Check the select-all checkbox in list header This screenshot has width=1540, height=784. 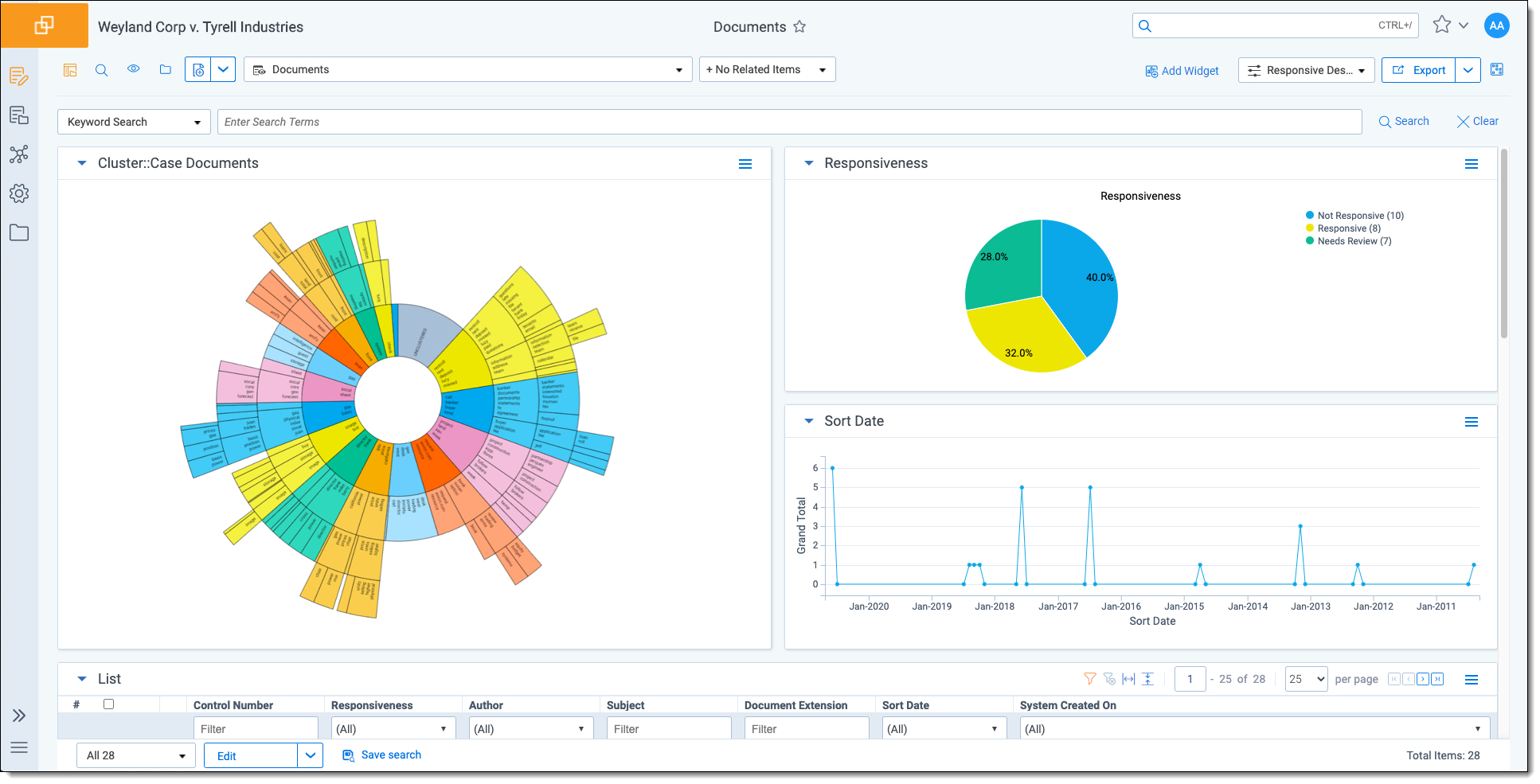[109, 704]
